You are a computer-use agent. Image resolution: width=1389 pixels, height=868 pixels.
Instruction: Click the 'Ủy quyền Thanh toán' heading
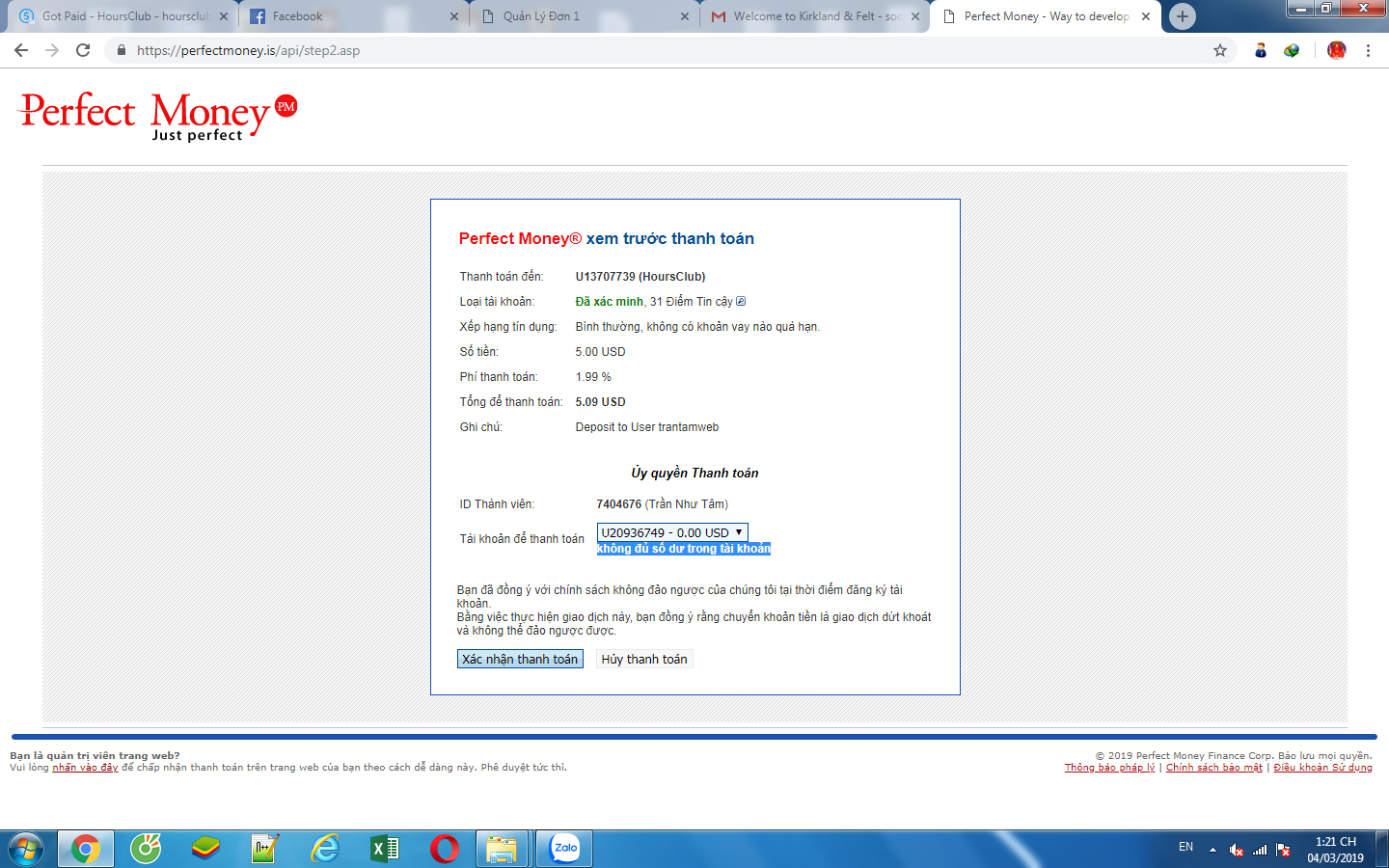click(694, 473)
